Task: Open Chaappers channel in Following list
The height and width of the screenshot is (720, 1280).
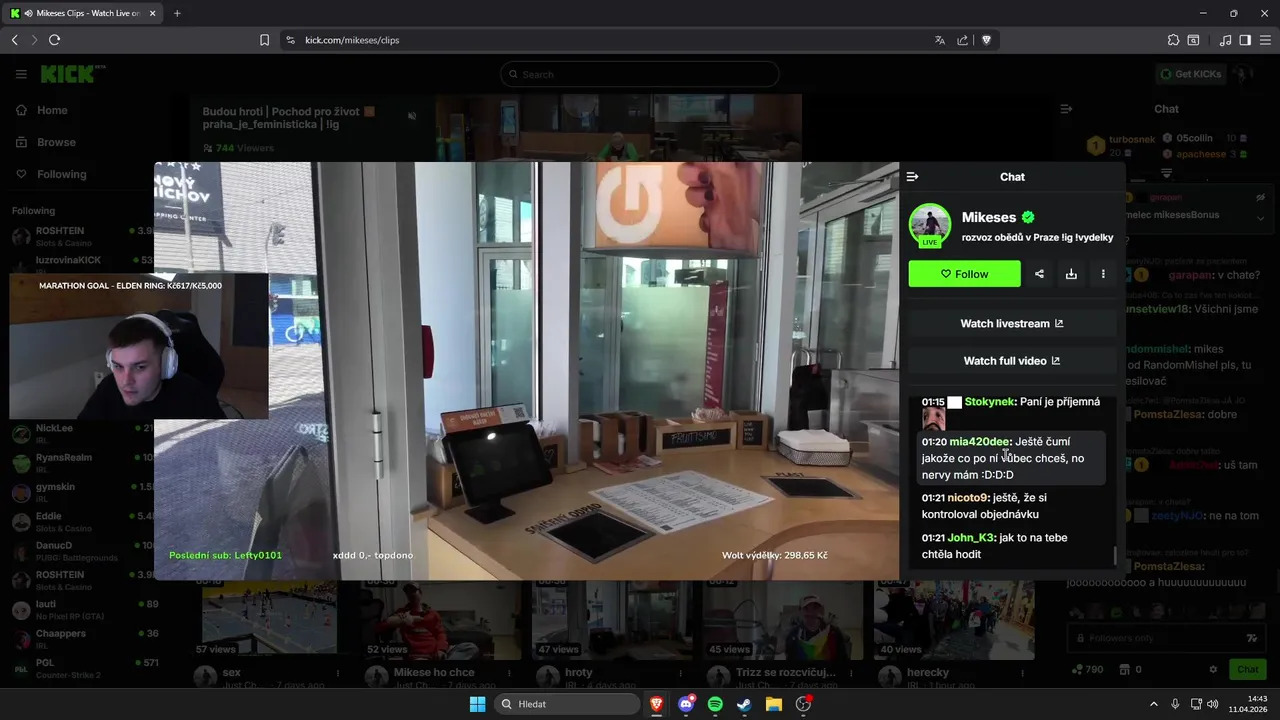Action: pos(85,639)
